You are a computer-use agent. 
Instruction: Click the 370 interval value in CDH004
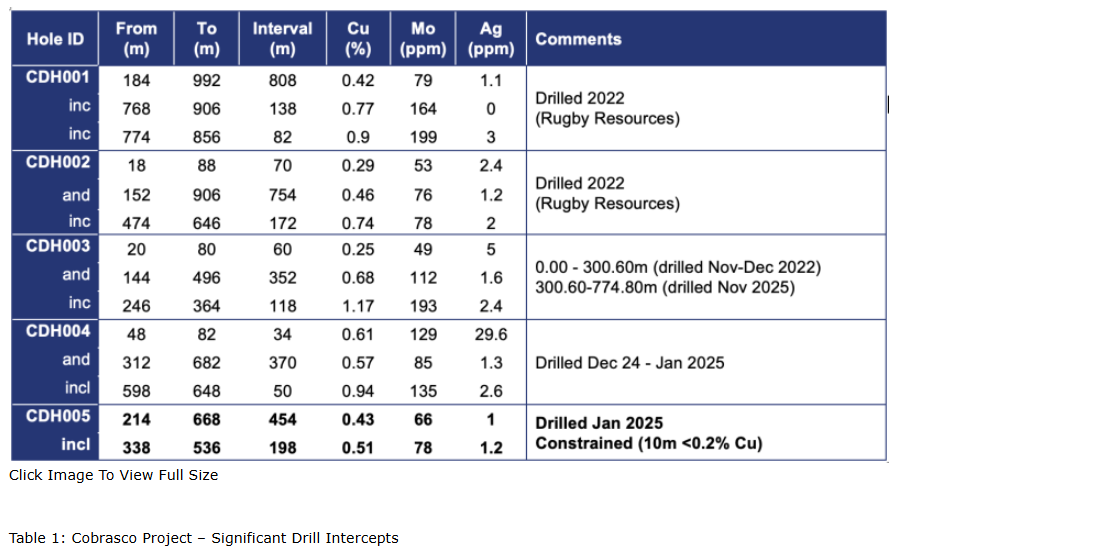[x=283, y=363]
